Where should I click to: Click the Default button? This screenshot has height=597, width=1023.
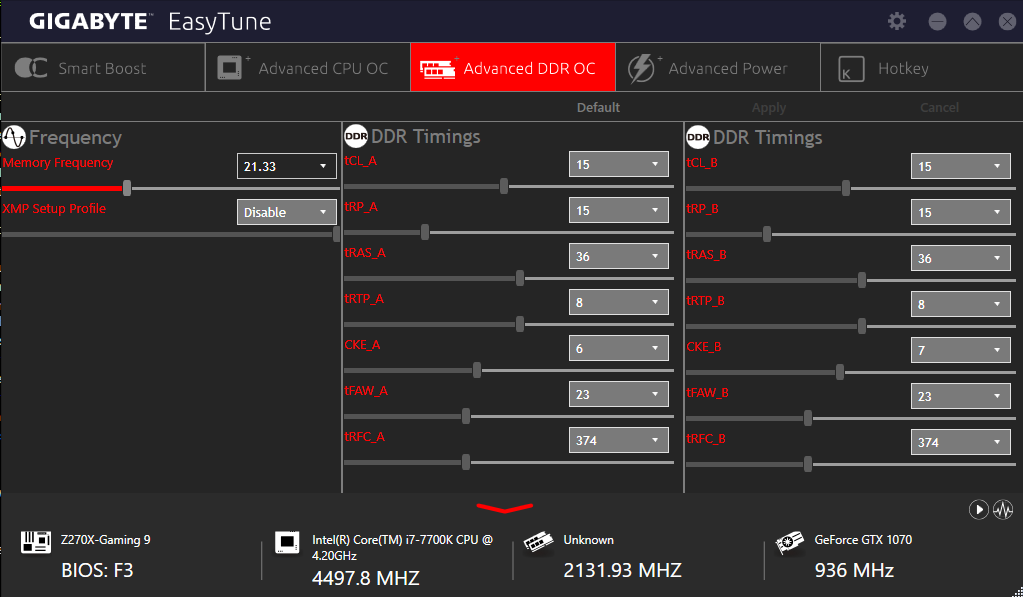[598, 108]
